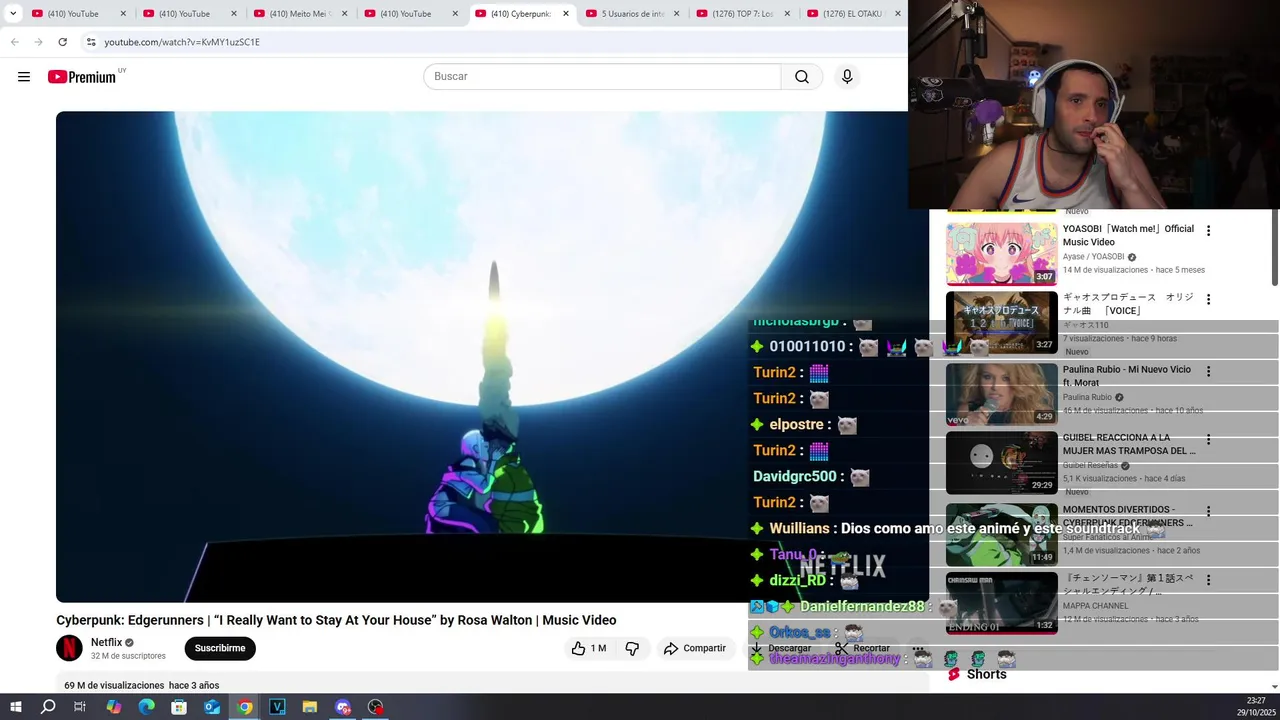Click the Descargar download button
The image size is (1280, 720).
[781, 648]
